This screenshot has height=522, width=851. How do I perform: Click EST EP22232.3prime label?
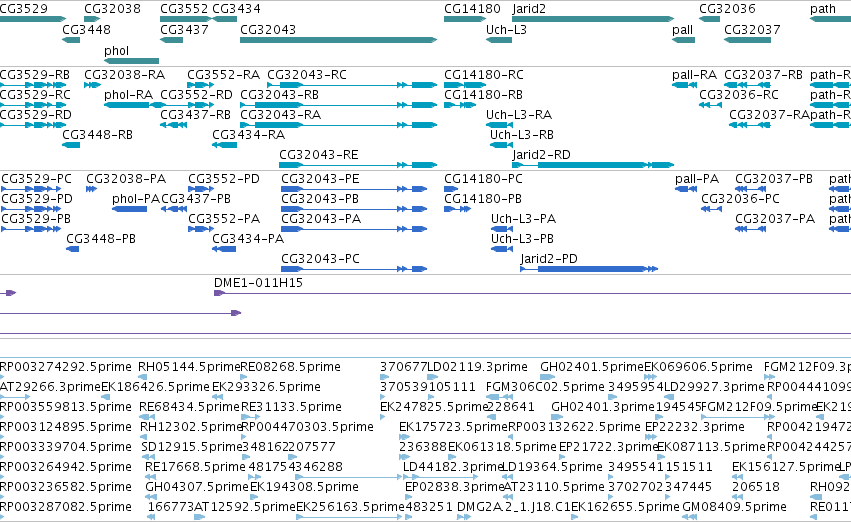click(x=695, y=426)
